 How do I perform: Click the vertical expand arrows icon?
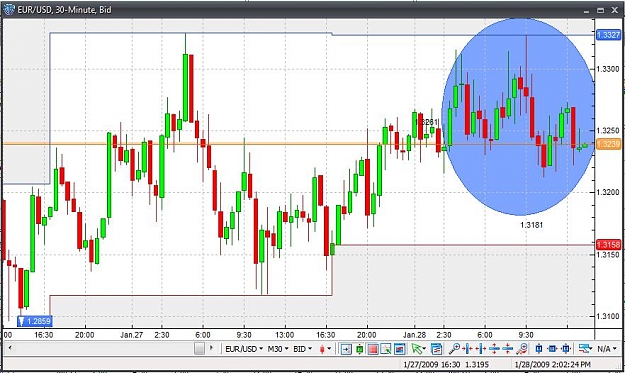(x=494, y=349)
